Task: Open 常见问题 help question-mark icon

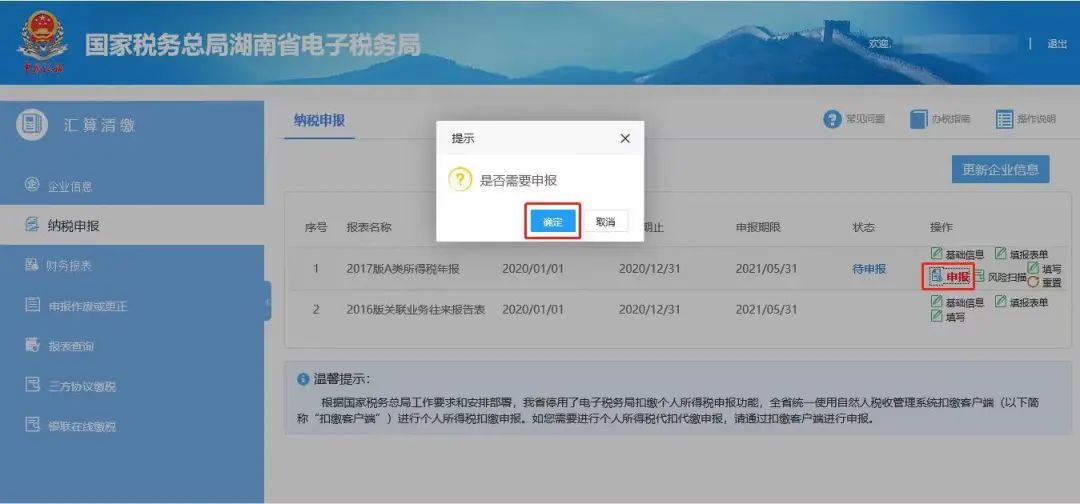Action: pos(833,119)
